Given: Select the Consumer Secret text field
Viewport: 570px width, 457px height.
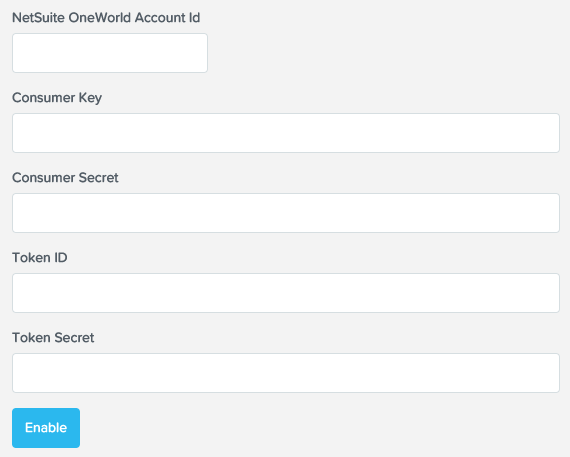Looking at the screenshot, I should [x=286, y=213].
